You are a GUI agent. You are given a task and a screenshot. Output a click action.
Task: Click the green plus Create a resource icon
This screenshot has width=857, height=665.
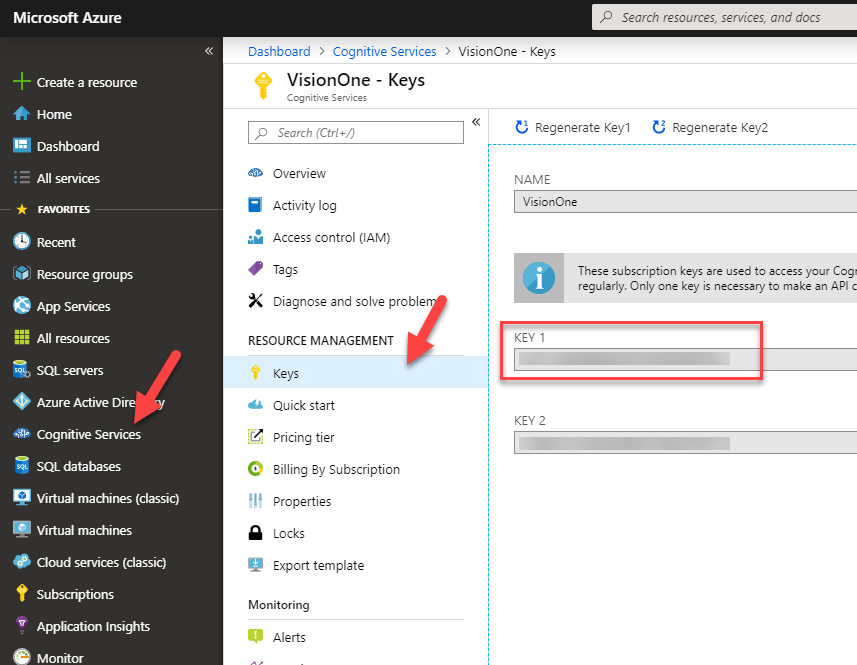pyautogui.click(x=21, y=81)
